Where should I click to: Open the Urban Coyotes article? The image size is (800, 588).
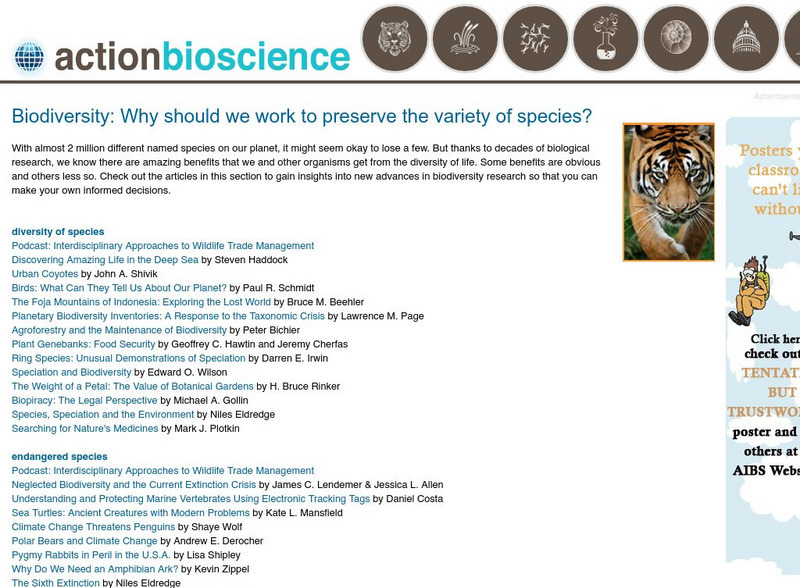coord(45,274)
